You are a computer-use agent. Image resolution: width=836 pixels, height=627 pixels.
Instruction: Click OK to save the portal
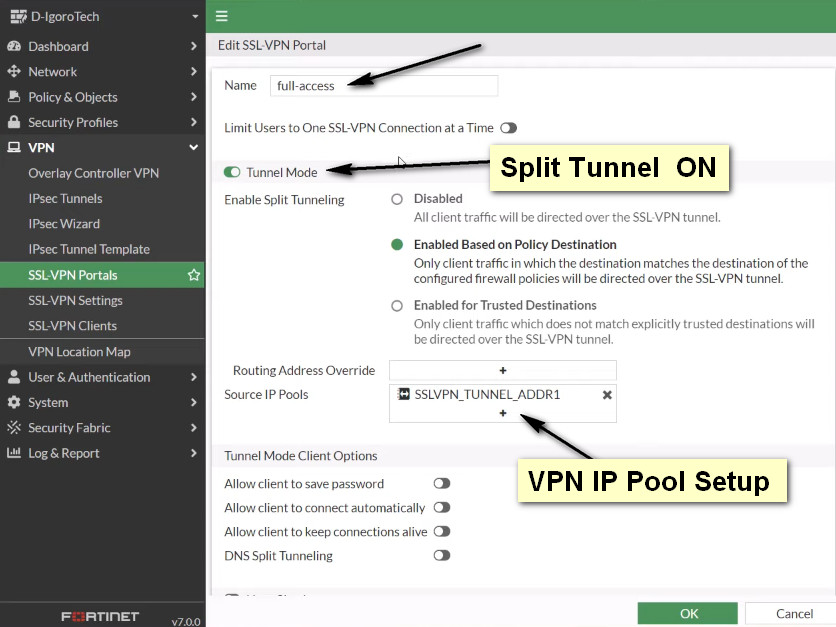click(x=688, y=614)
